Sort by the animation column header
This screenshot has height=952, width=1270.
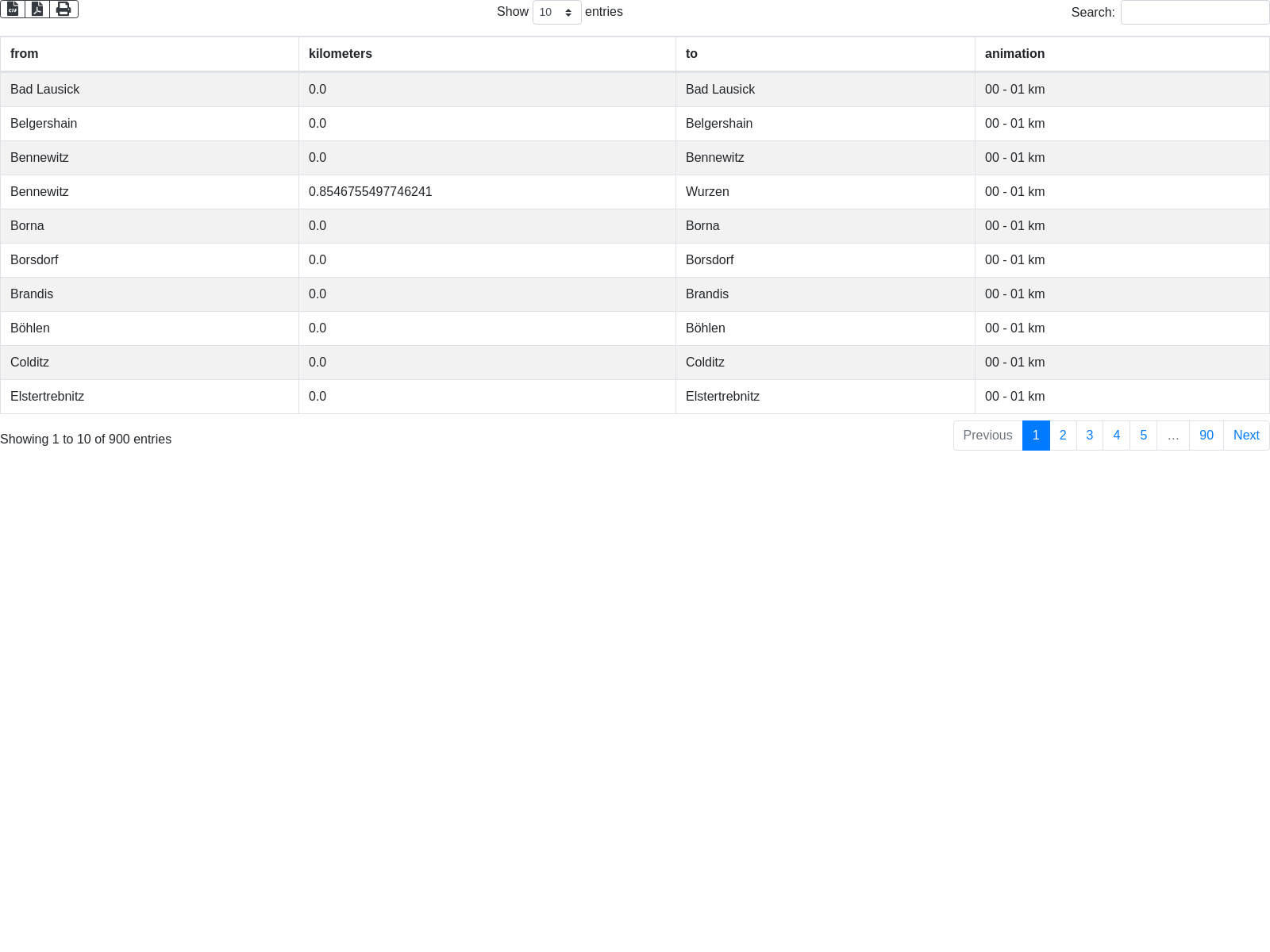[1014, 54]
